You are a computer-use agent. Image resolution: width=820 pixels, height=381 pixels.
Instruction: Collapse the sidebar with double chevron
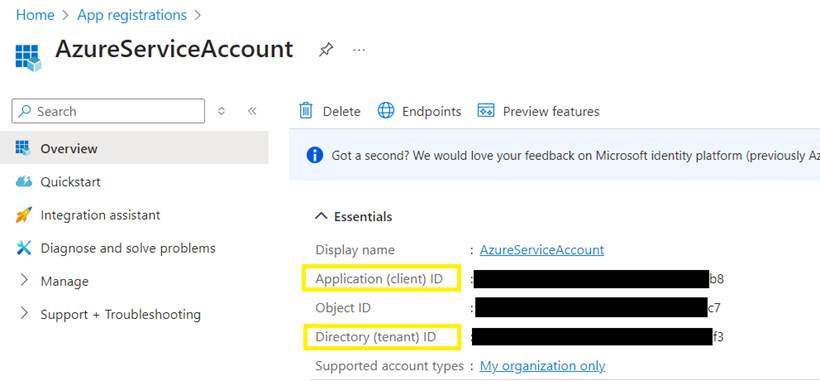252,111
